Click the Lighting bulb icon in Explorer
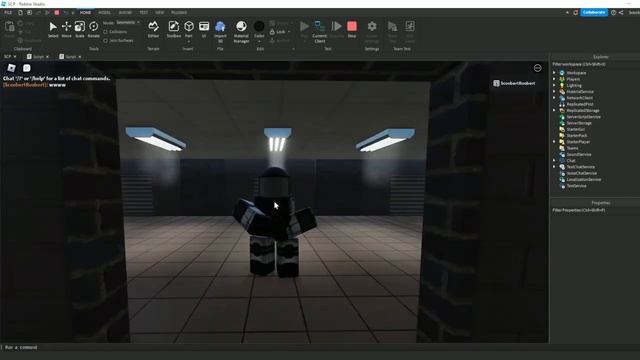The image size is (640, 360). (562, 86)
